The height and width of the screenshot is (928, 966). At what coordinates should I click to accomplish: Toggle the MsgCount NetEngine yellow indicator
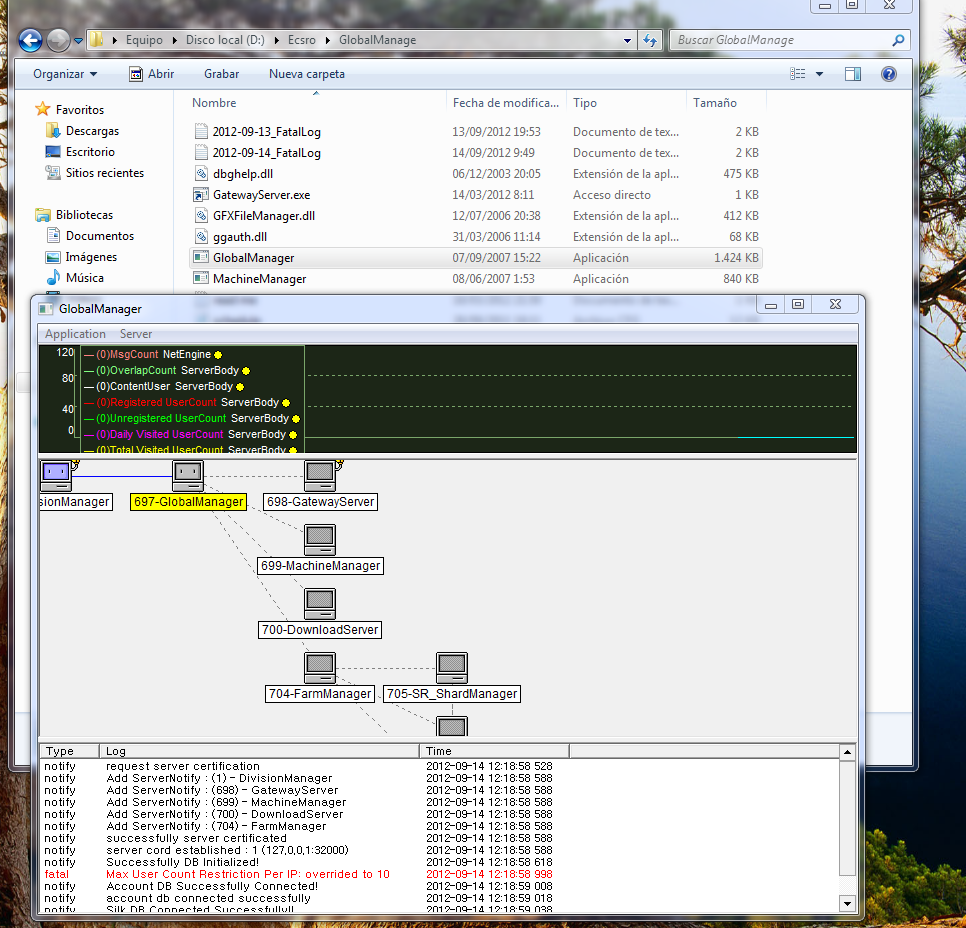[x=217, y=355]
